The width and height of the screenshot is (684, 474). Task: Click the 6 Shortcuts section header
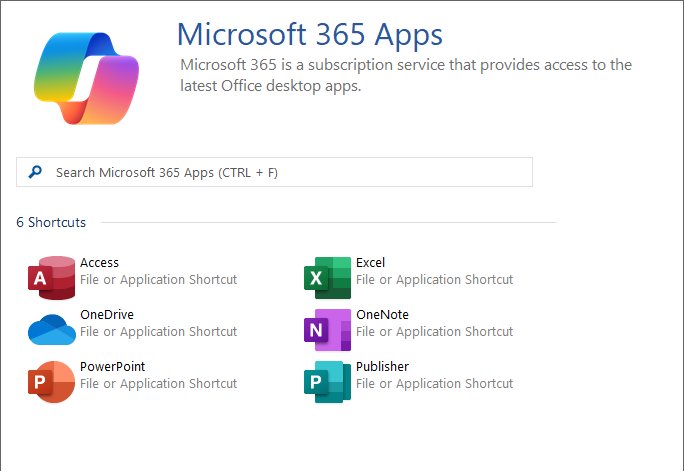[51, 222]
